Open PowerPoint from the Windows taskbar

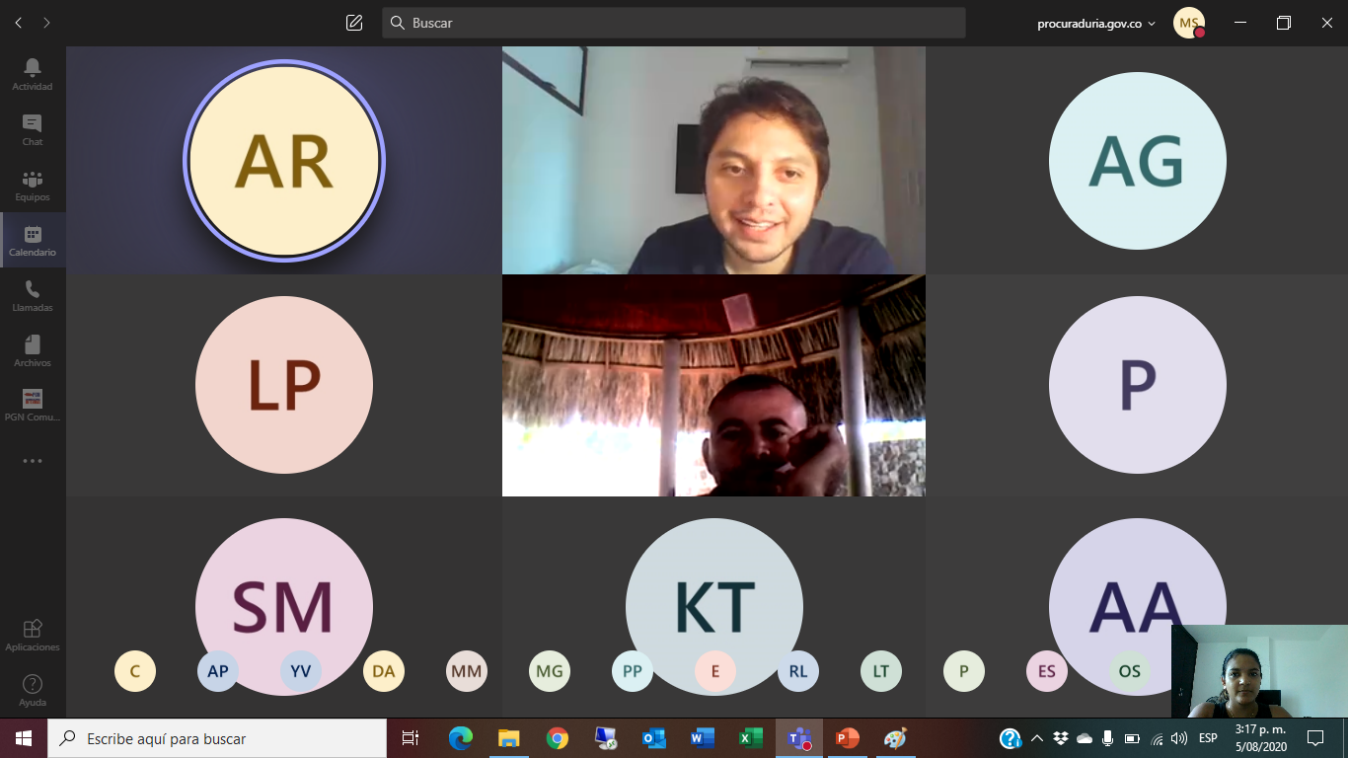coord(847,739)
